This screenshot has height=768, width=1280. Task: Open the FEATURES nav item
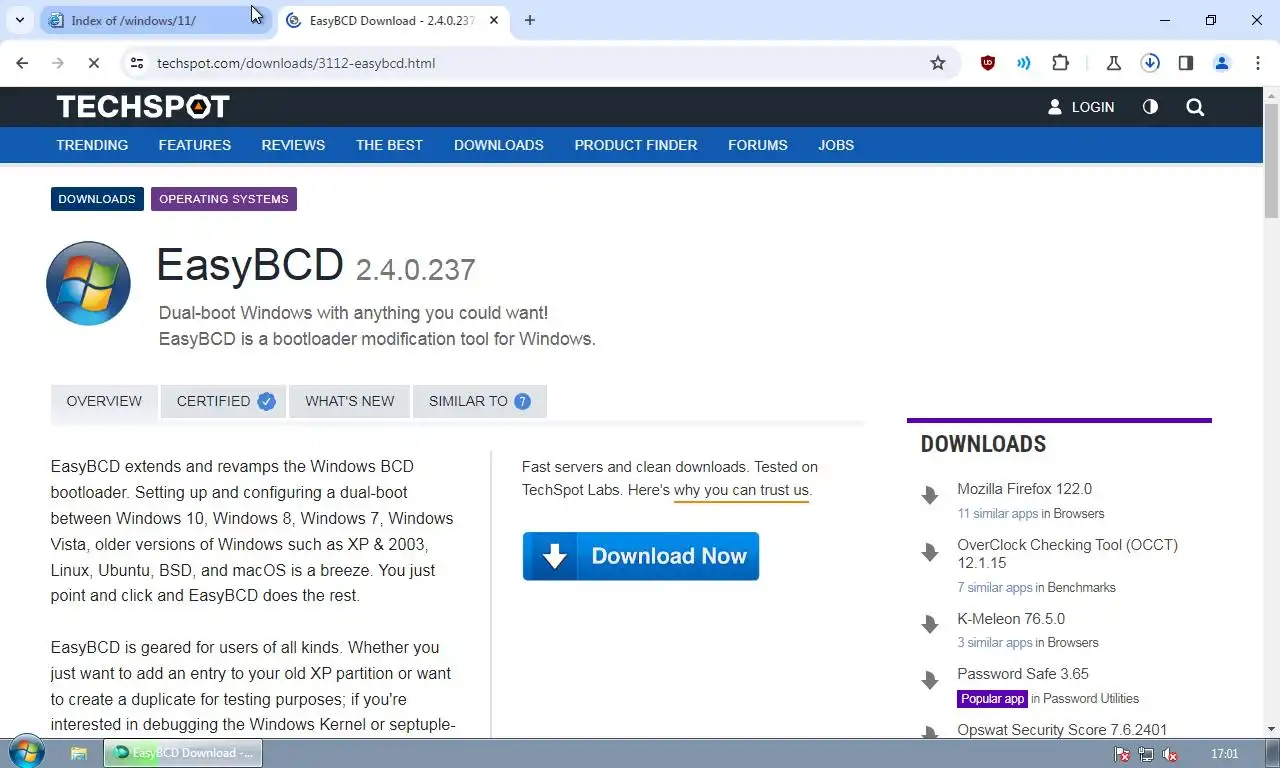point(195,145)
